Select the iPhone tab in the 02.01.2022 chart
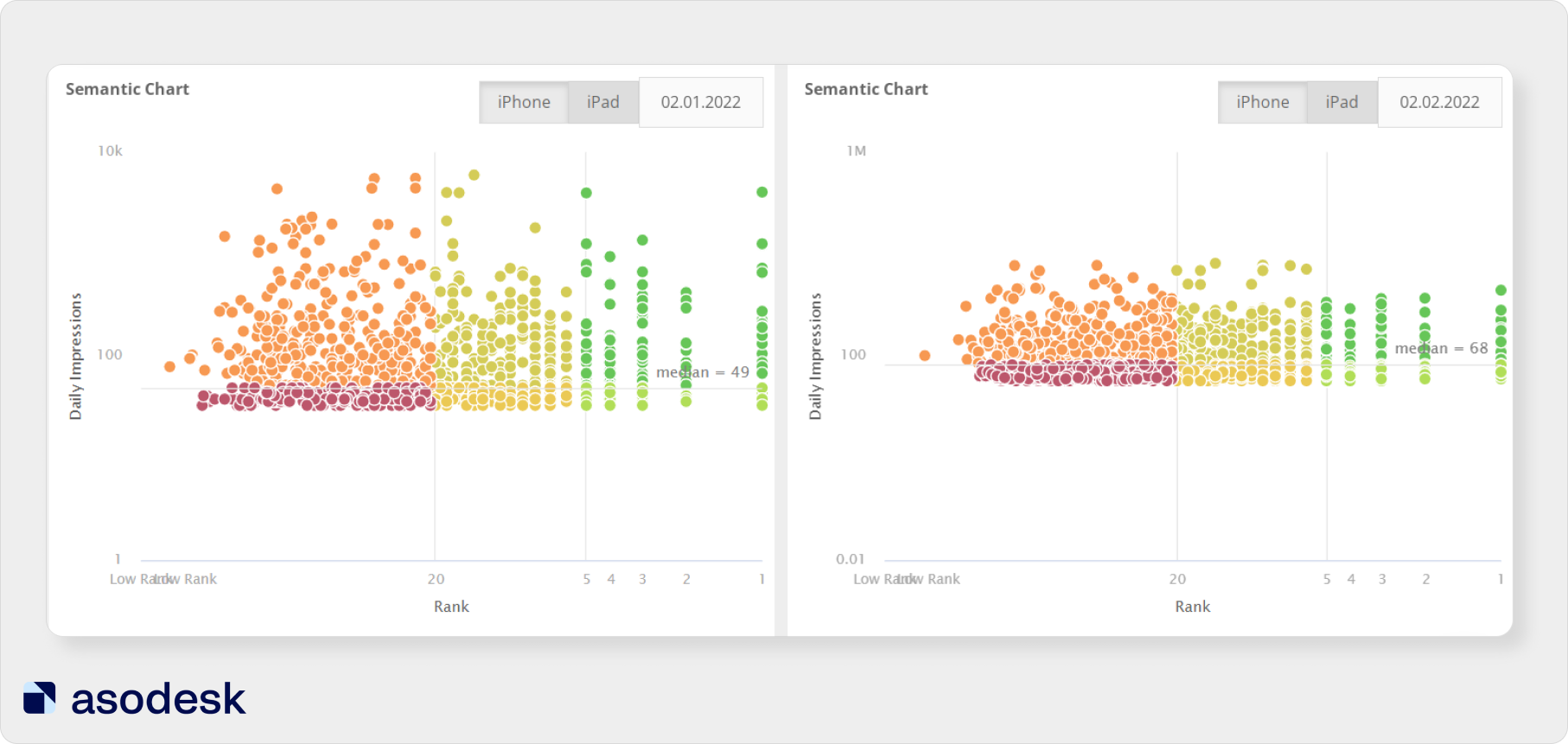This screenshot has height=744, width=1568. click(x=524, y=102)
